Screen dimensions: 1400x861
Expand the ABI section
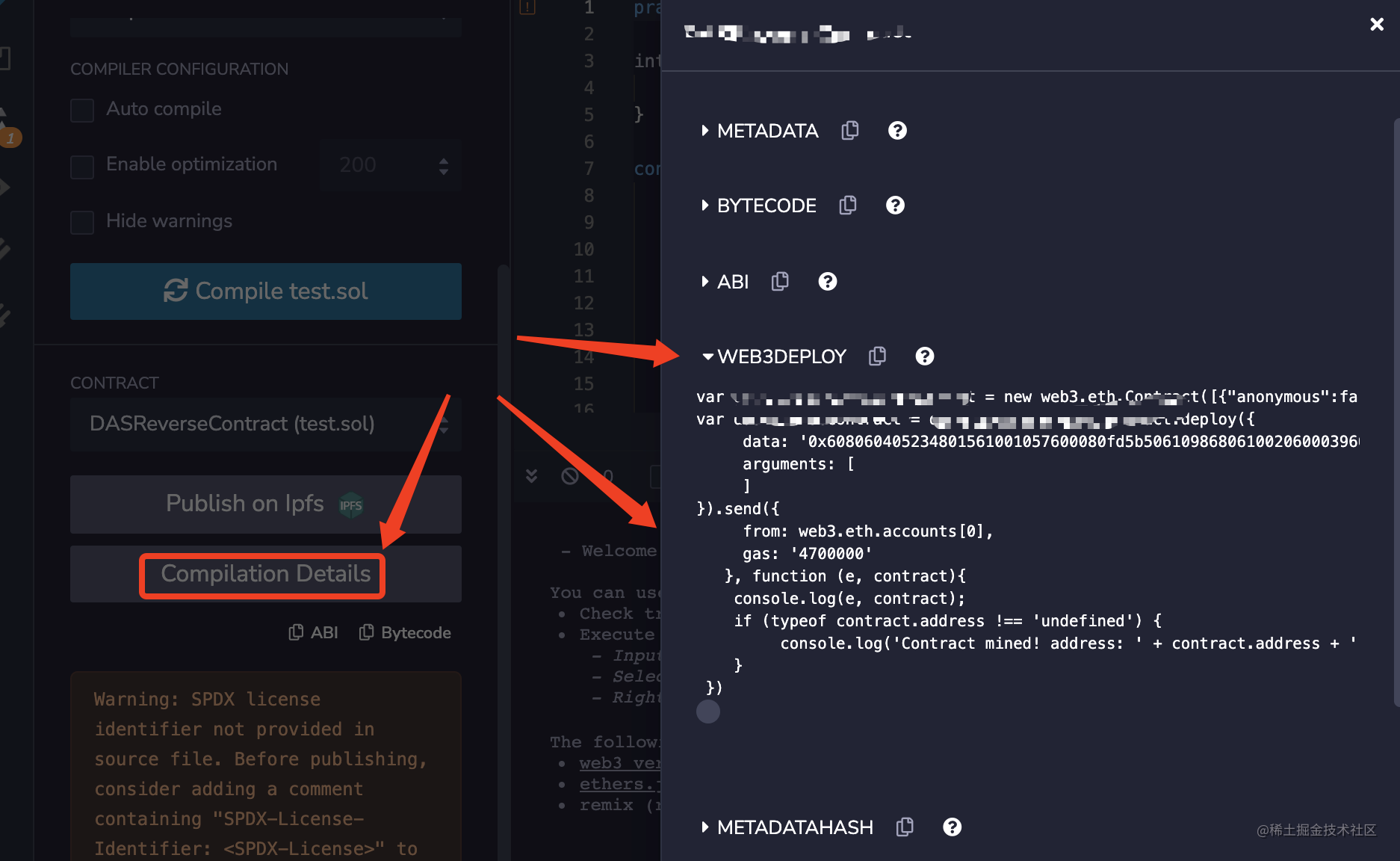tap(705, 282)
